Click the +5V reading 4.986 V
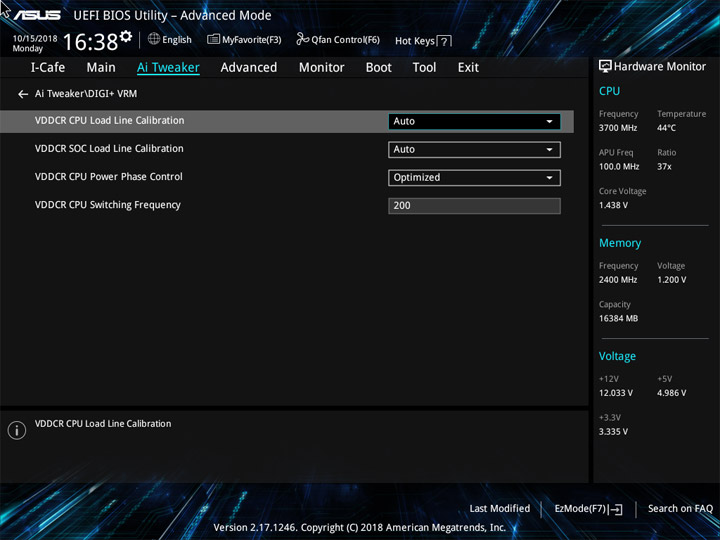720x540 pixels. point(672,393)
